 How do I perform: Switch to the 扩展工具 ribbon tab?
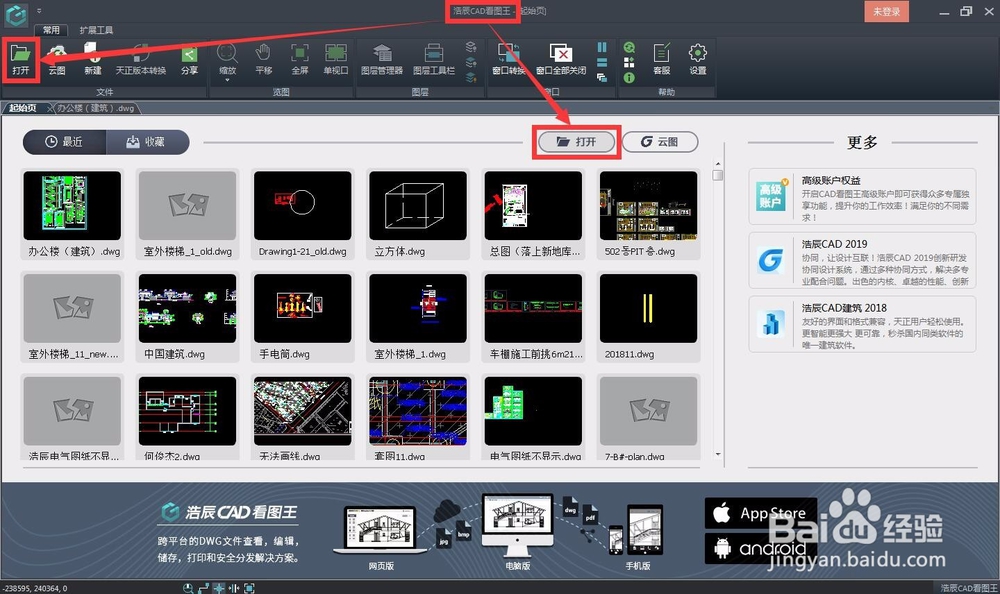96,30
